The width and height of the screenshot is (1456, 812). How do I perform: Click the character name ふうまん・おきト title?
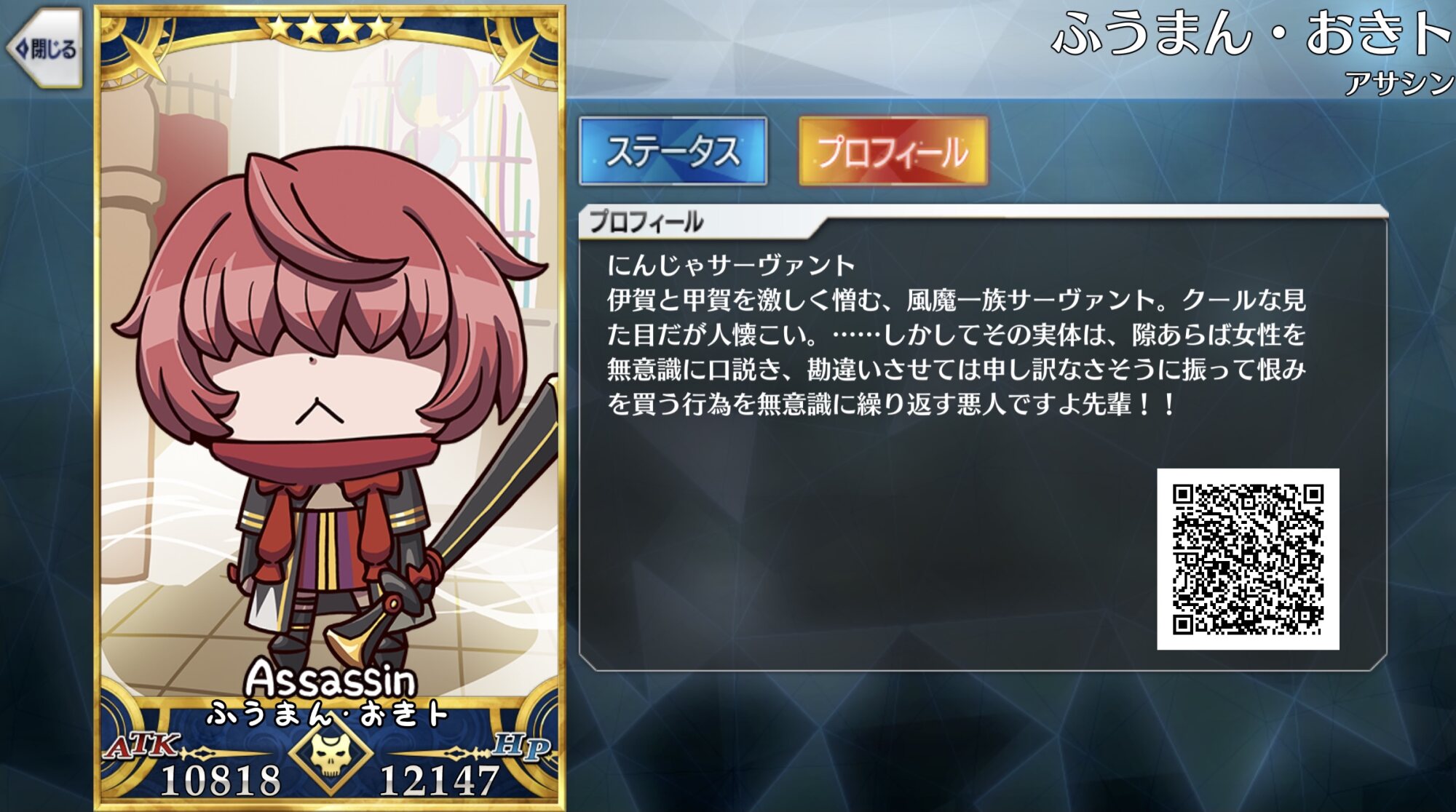pos(1251,33)
